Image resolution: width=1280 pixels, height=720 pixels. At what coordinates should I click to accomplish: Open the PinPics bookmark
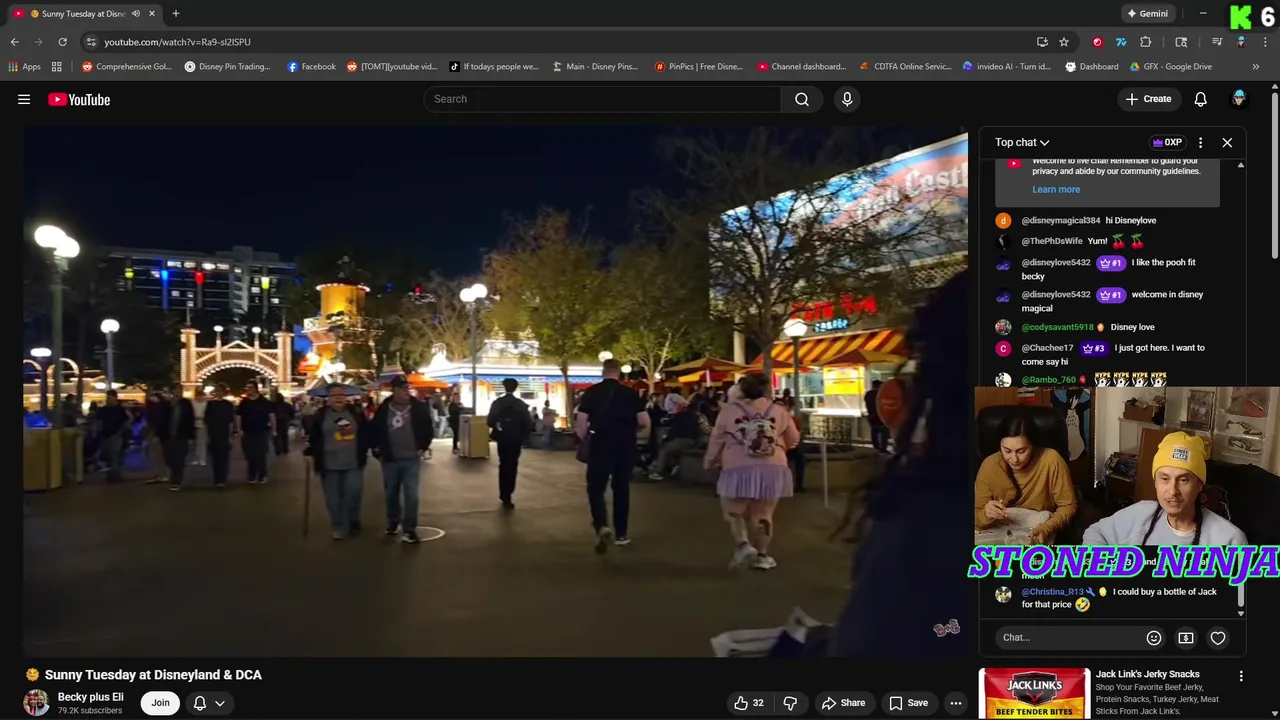click(698, 67)
